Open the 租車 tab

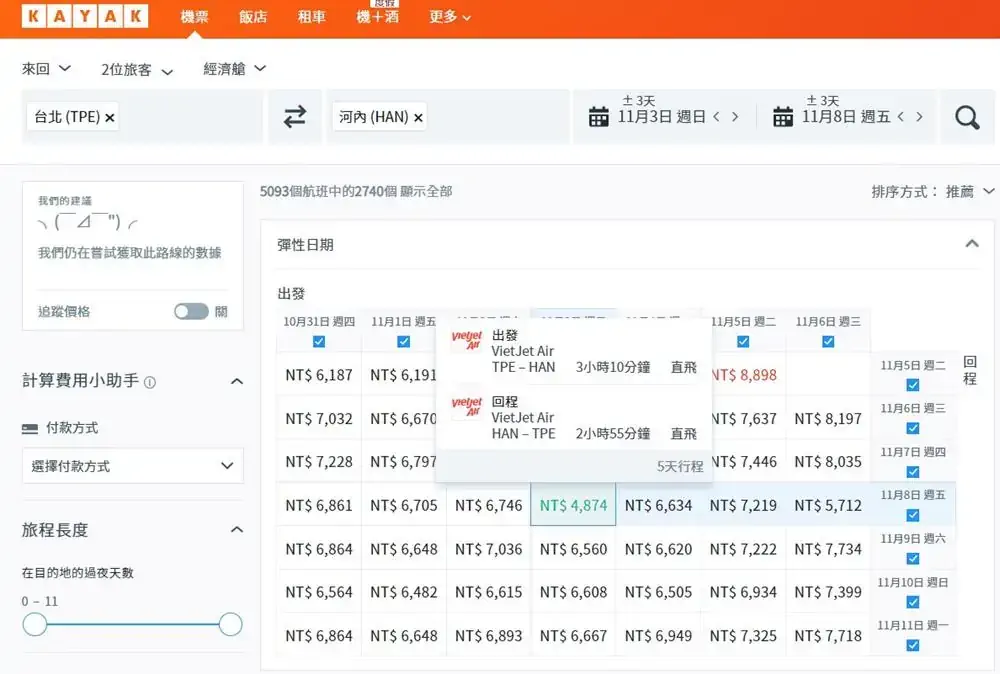pyautogui.click(x=311, y=17)
